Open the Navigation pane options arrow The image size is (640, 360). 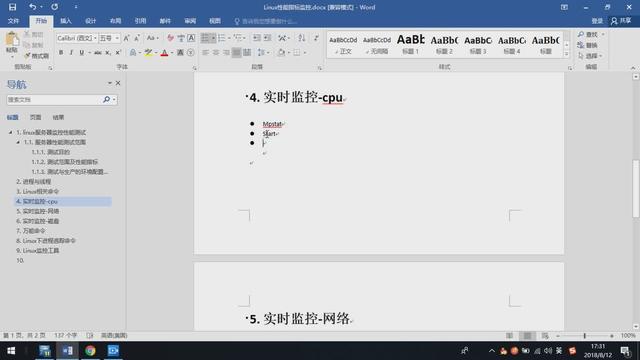109,83
